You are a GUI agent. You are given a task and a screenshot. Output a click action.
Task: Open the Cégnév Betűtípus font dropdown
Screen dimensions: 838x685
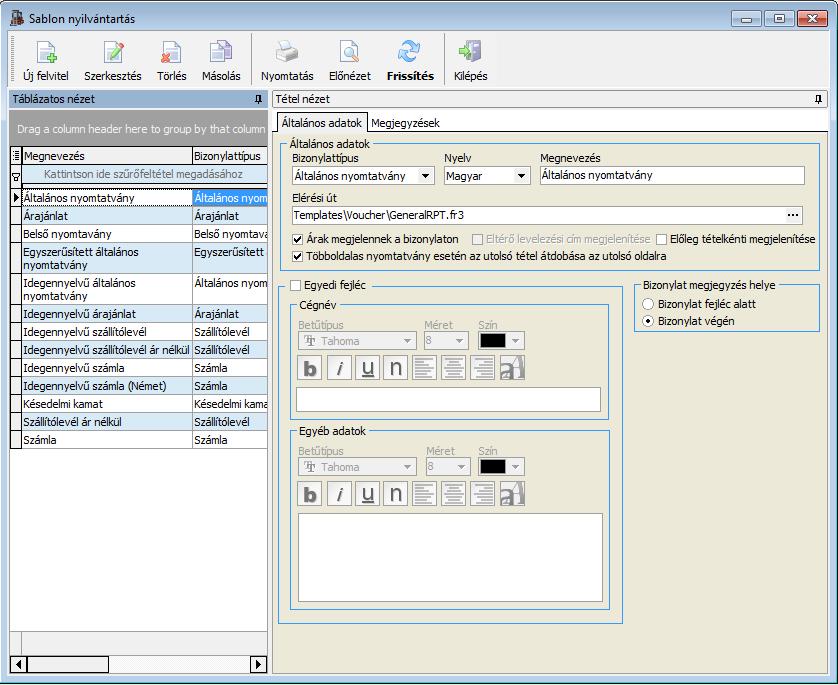[407, 341]
